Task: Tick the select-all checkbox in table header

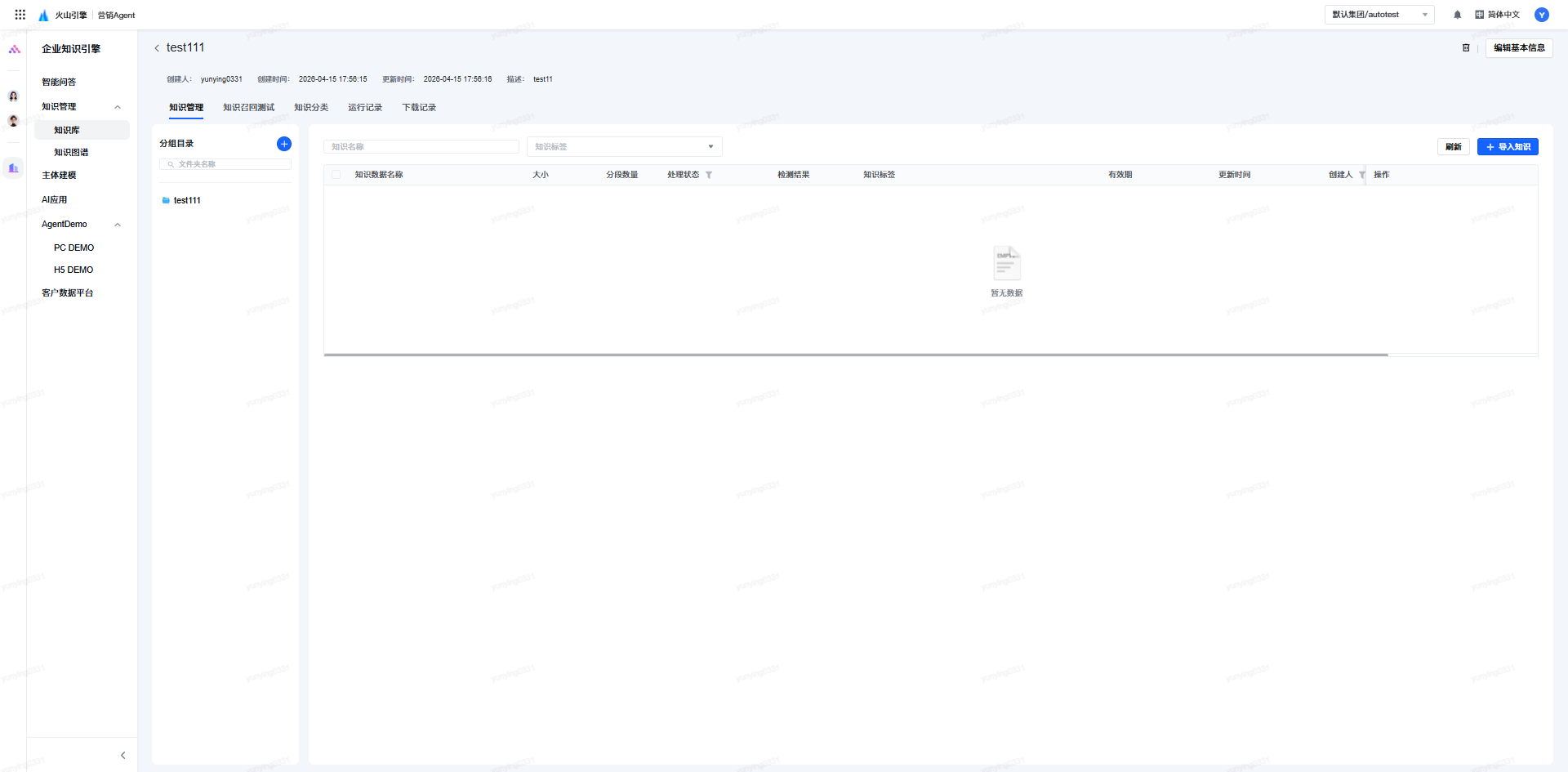Action: point(336,175)
